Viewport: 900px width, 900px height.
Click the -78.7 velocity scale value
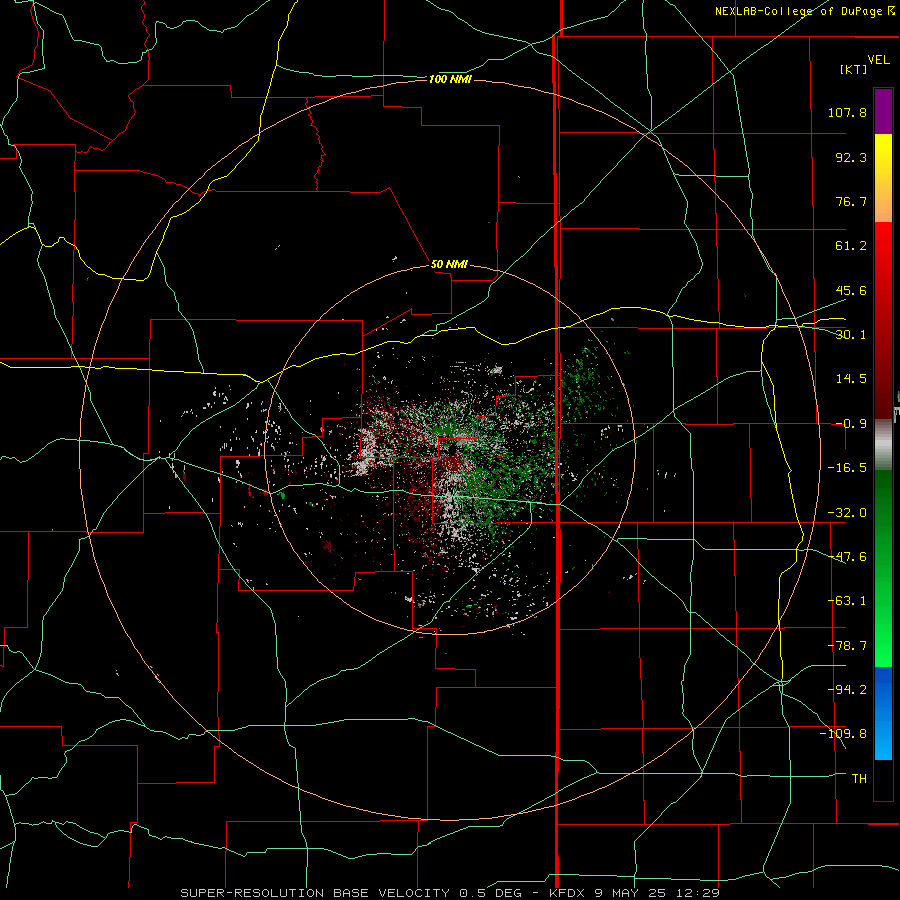click(x=847, y=646)
